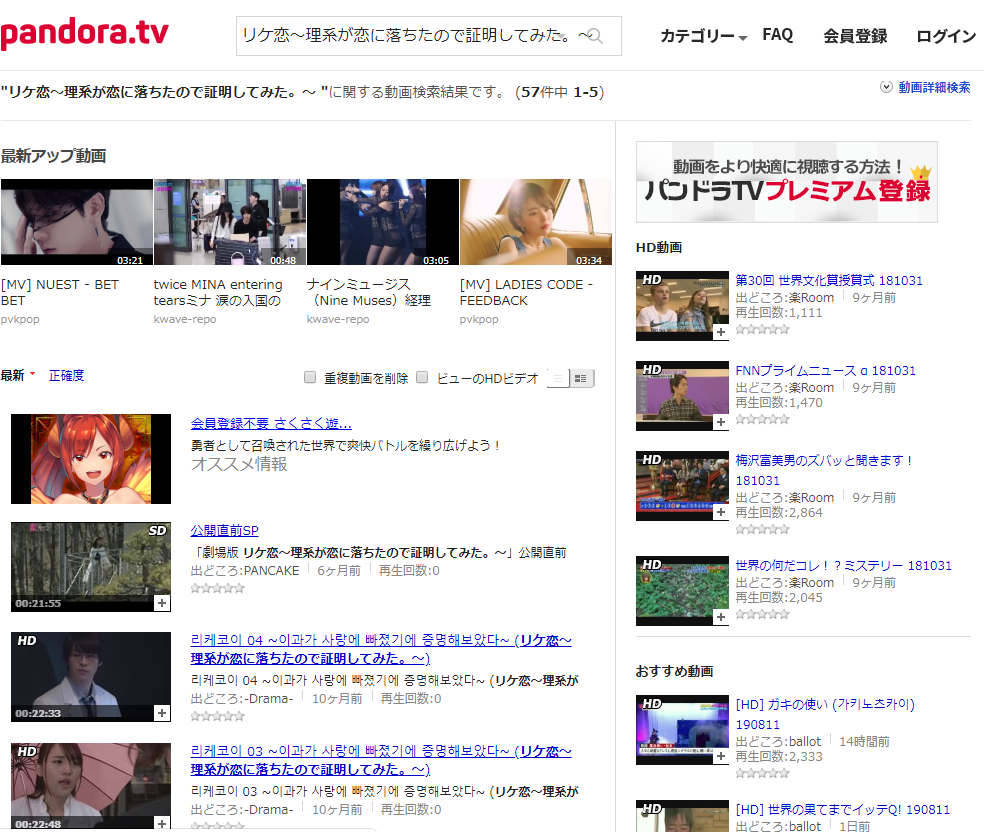Expand 動画詳細検索 advanced search
Screen dimensions: 984x832
pos(926,87)
